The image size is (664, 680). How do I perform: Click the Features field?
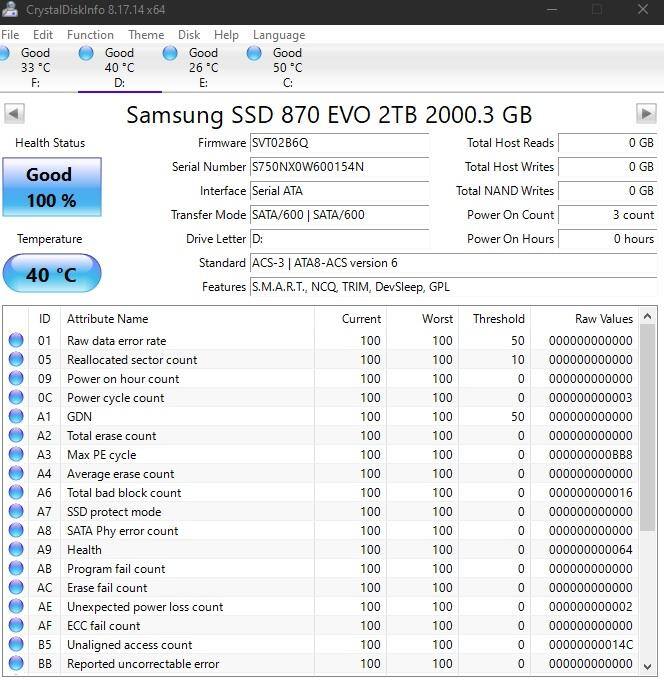point(453,287)
